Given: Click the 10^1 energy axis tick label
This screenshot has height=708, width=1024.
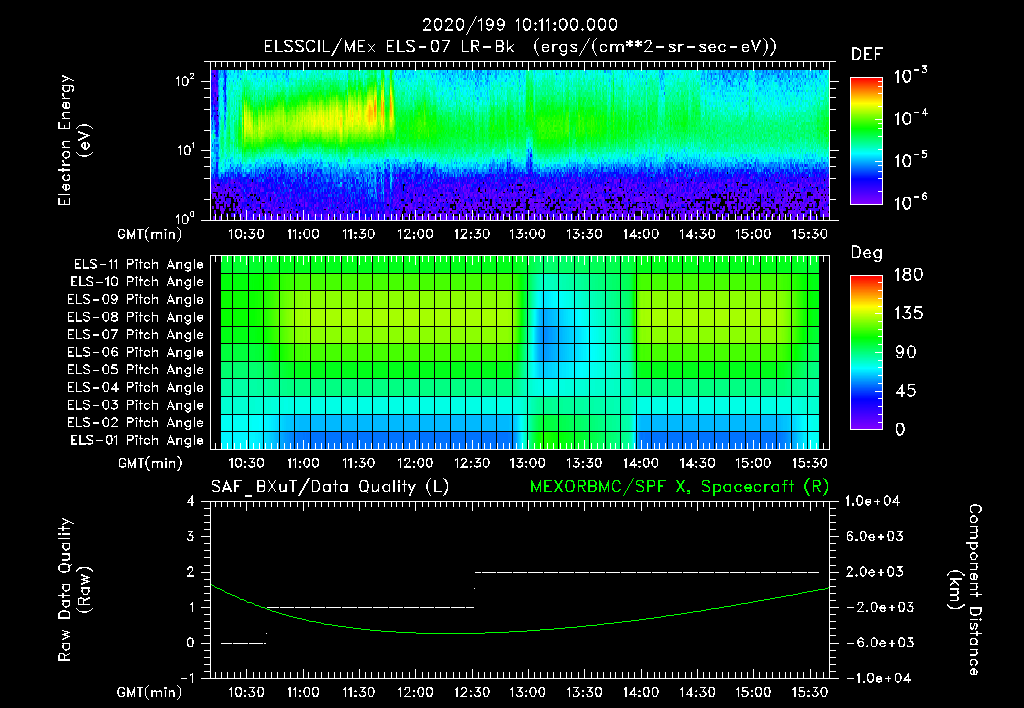Looking at the screenshot, I should pos(185,150).
